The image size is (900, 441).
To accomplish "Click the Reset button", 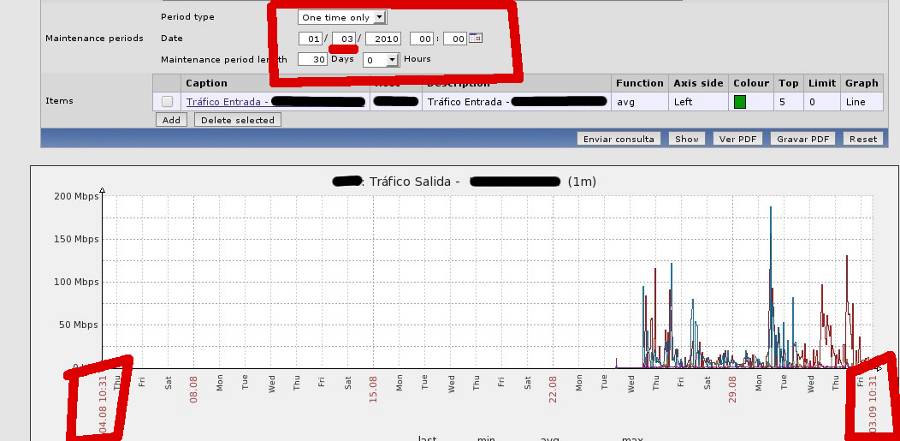I will (863, 139).
